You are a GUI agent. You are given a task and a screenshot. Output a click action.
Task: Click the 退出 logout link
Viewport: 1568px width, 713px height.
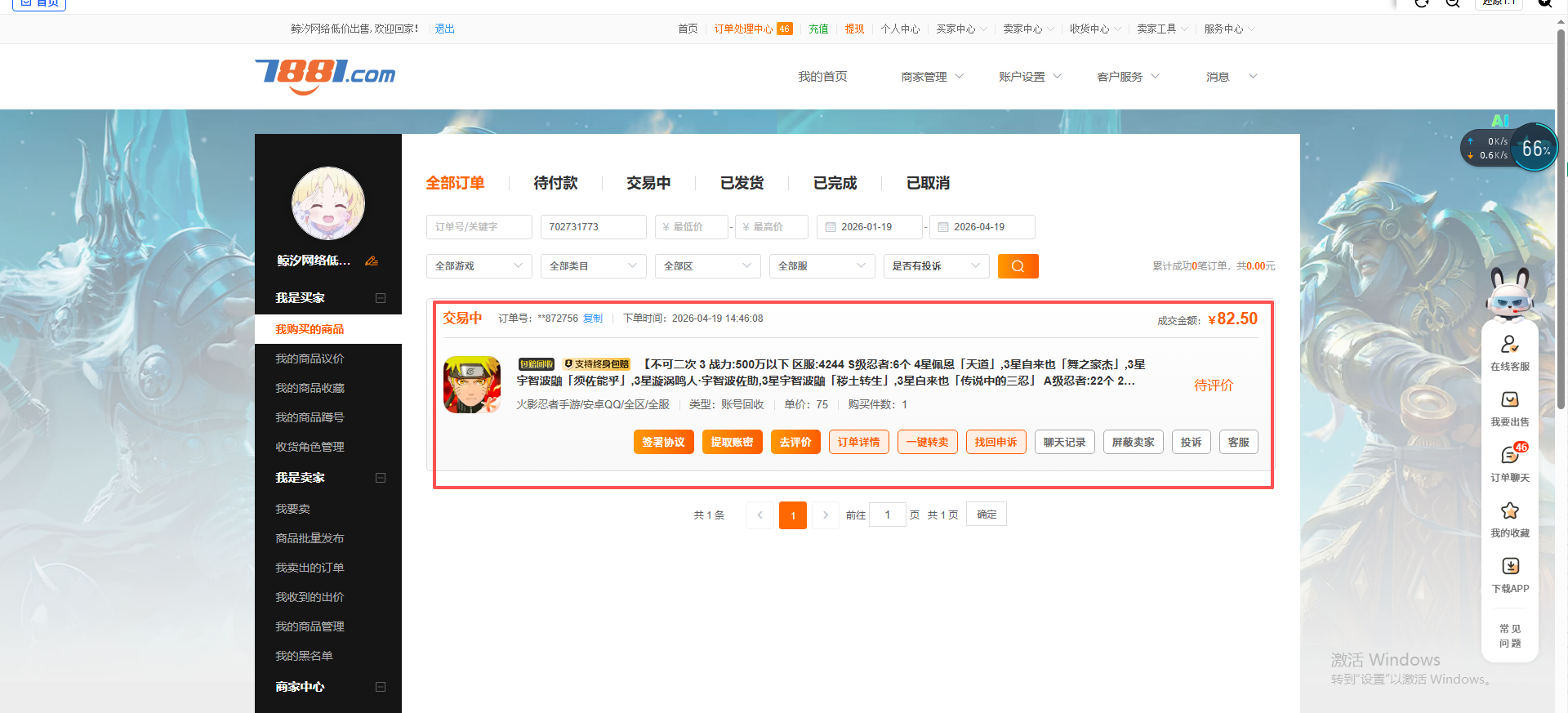[444, 29]
